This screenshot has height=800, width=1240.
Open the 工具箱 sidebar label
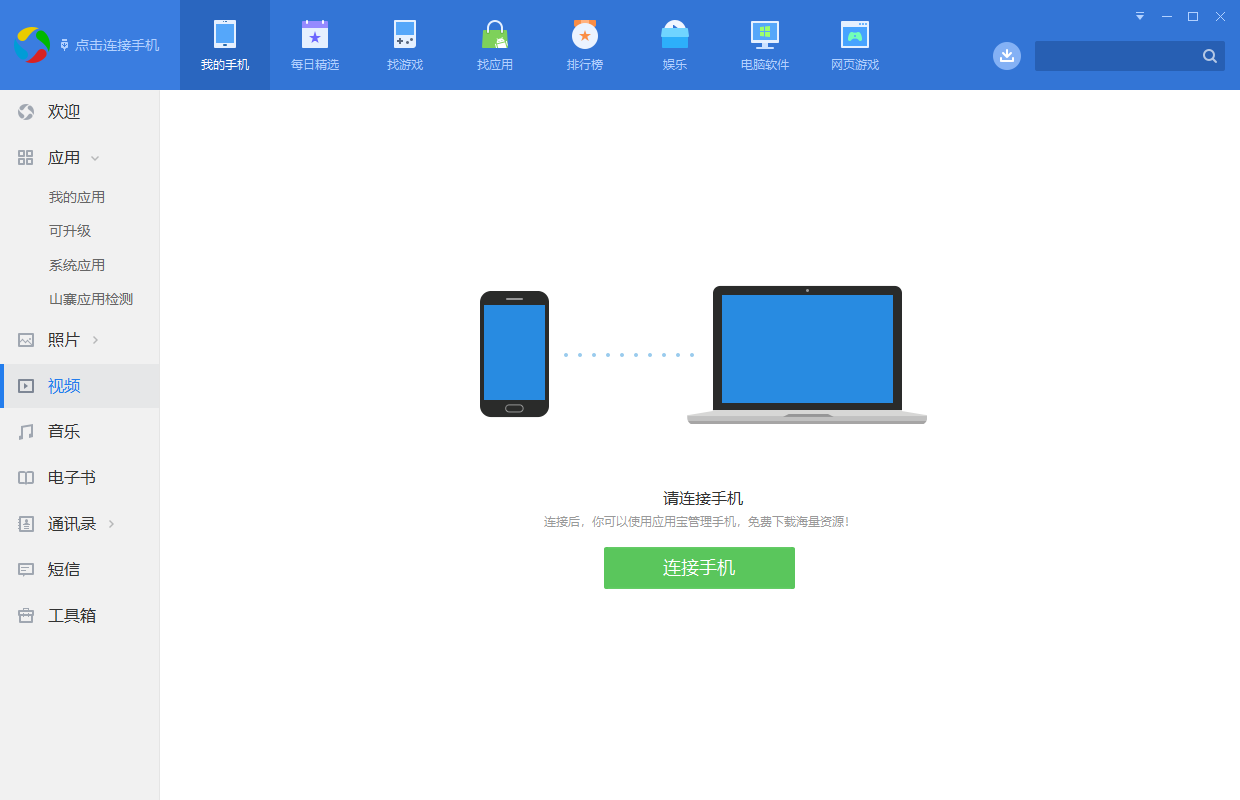click(72, 616)
